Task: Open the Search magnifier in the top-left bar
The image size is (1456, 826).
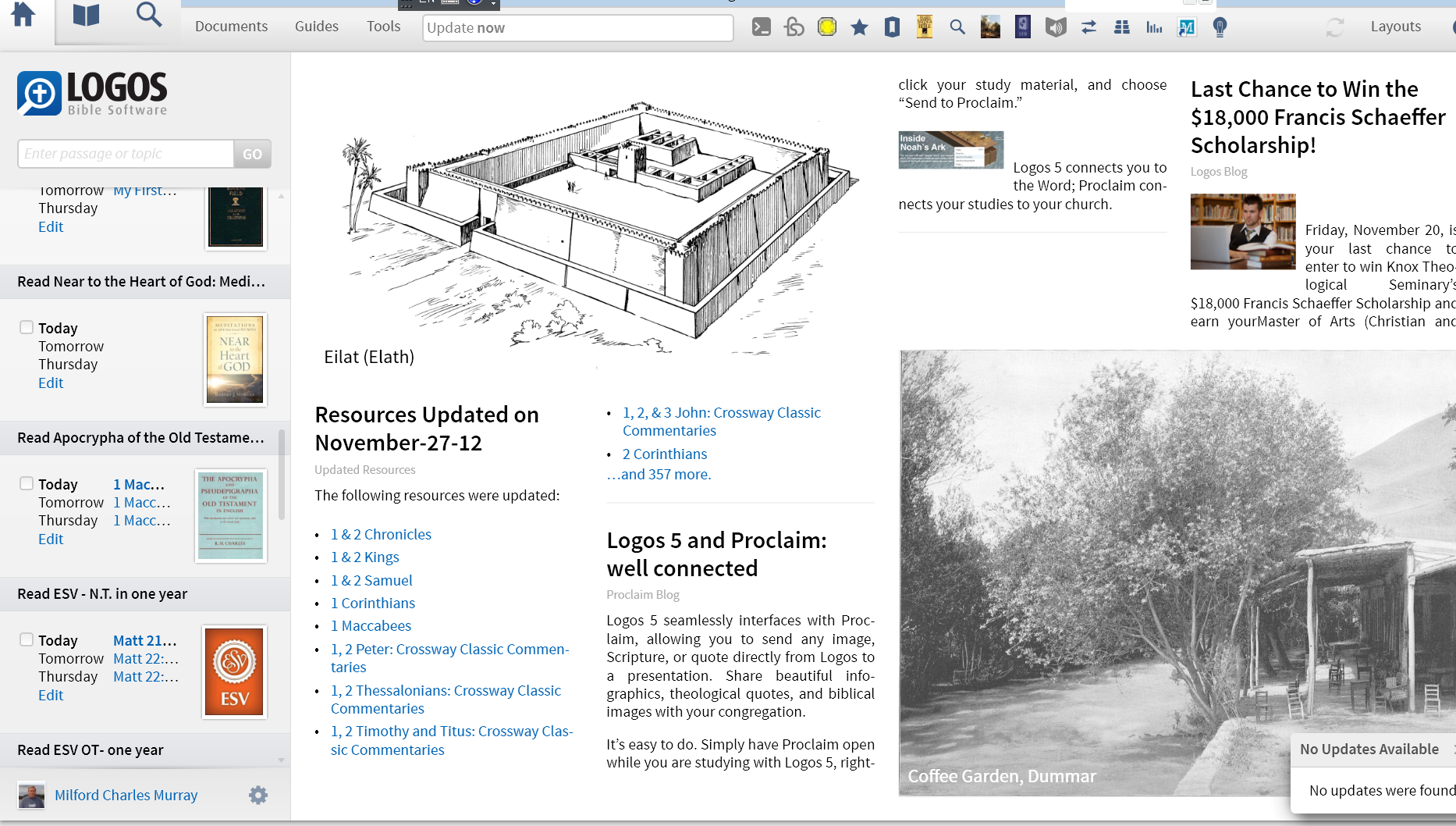Action: (x=148, y=15)
